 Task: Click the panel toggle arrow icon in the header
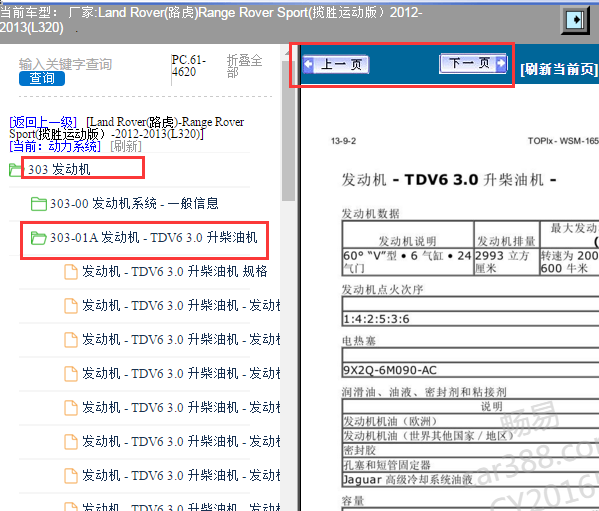575,20
